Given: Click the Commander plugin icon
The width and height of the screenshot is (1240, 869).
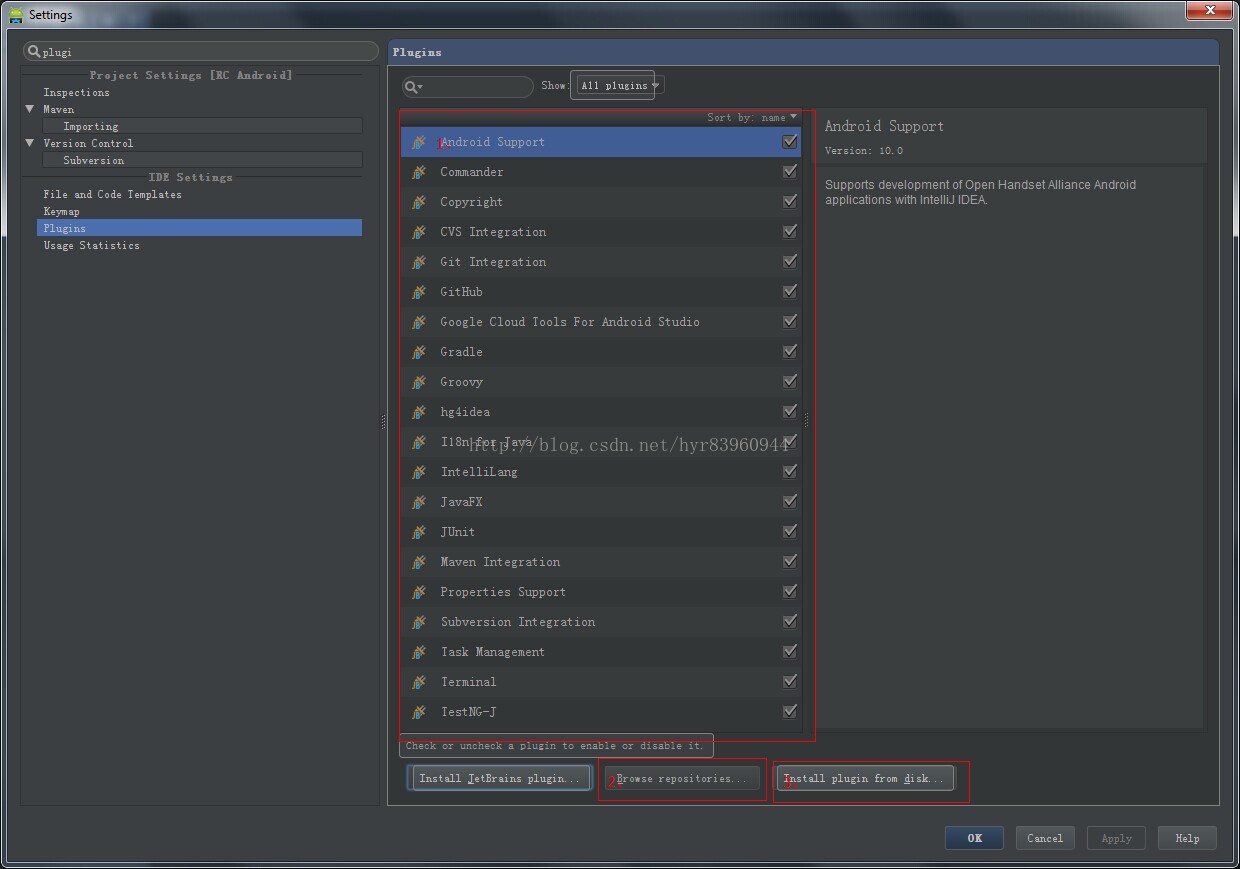Looking at the screenshot, I should (x=419, y=172).
